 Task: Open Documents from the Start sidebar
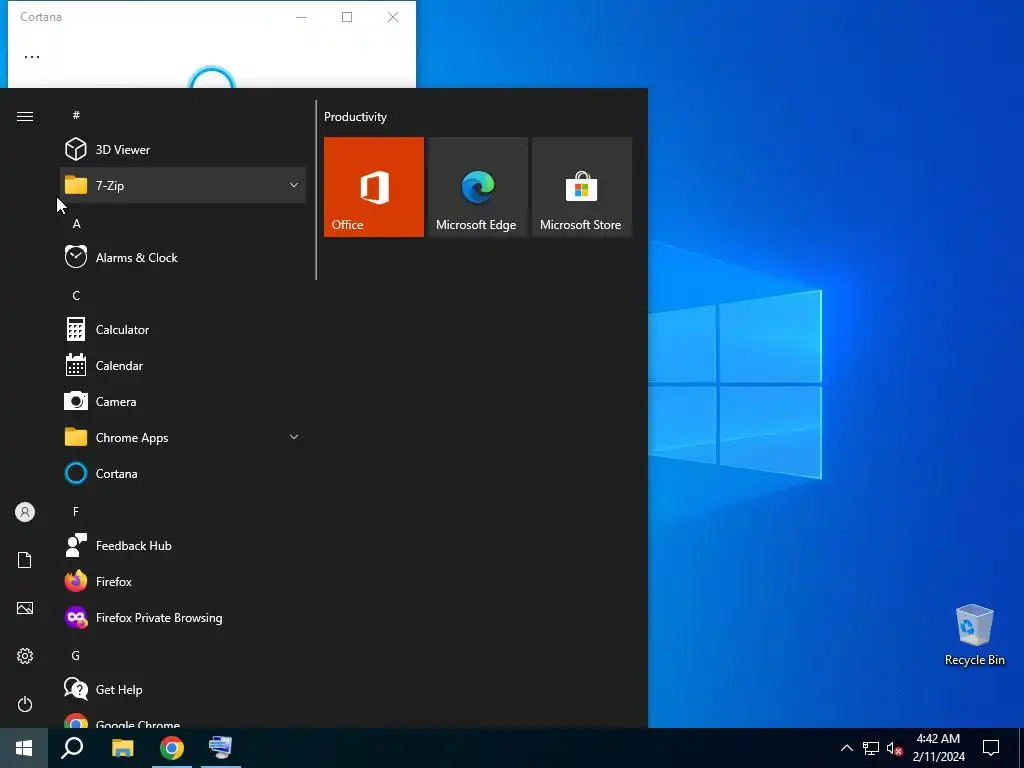[25, 560]
